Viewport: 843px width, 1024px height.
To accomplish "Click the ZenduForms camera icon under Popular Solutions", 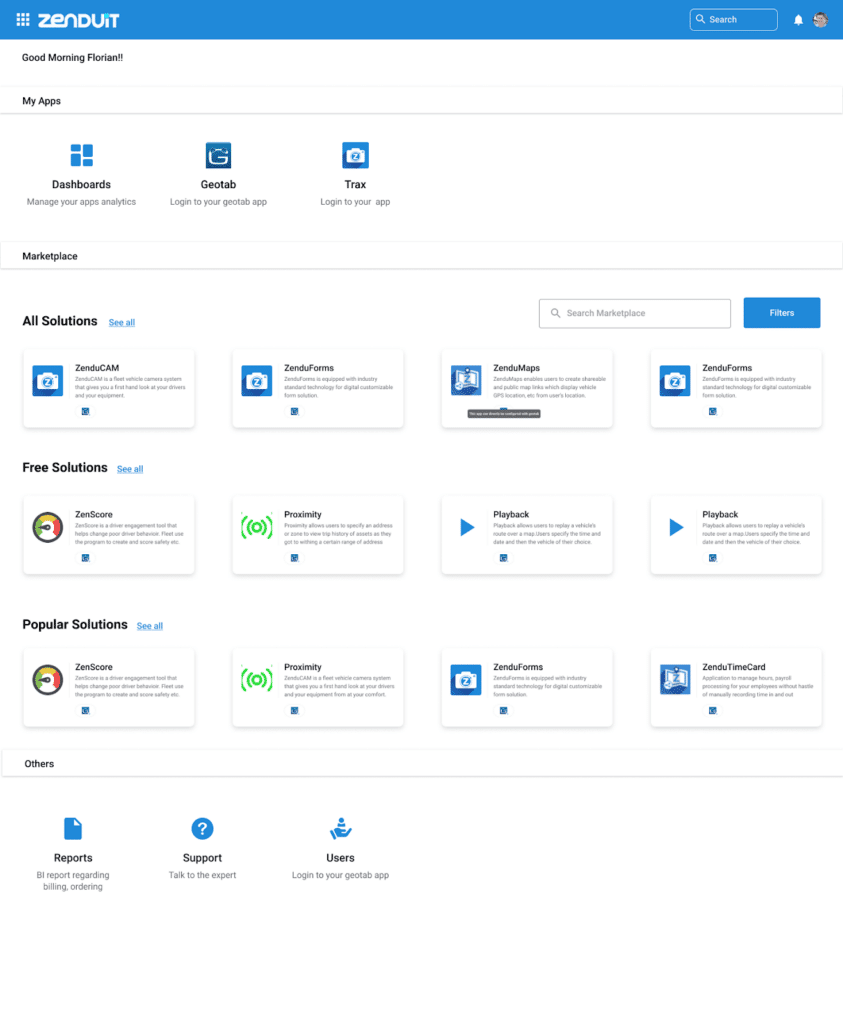I will click(x=466, y=680).
